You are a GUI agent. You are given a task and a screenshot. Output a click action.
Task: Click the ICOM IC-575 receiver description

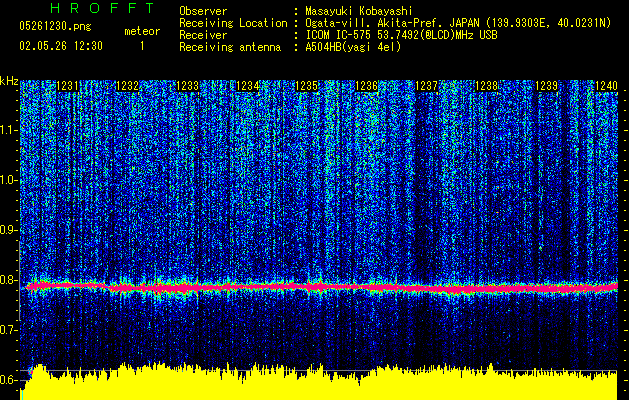pos(401,35)
